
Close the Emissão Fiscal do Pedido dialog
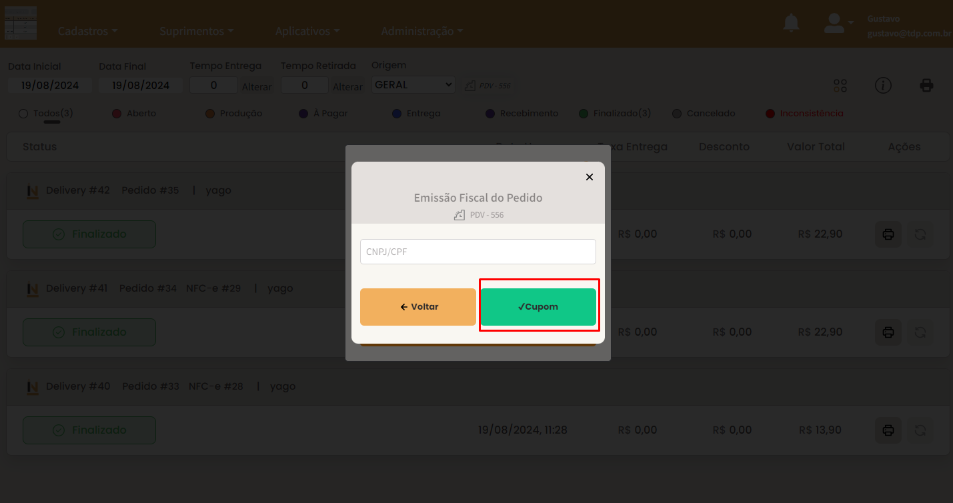click(589, 177)
